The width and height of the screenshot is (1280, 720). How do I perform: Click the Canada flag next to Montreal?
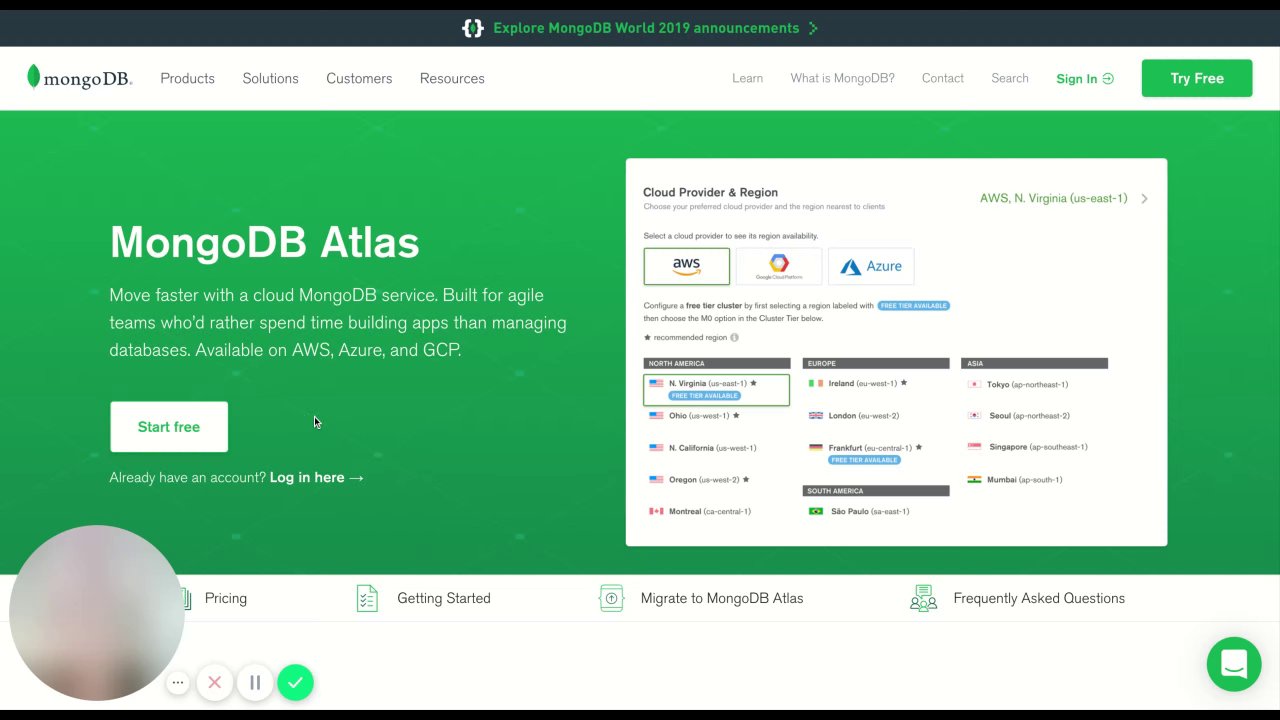coord(656,511)
